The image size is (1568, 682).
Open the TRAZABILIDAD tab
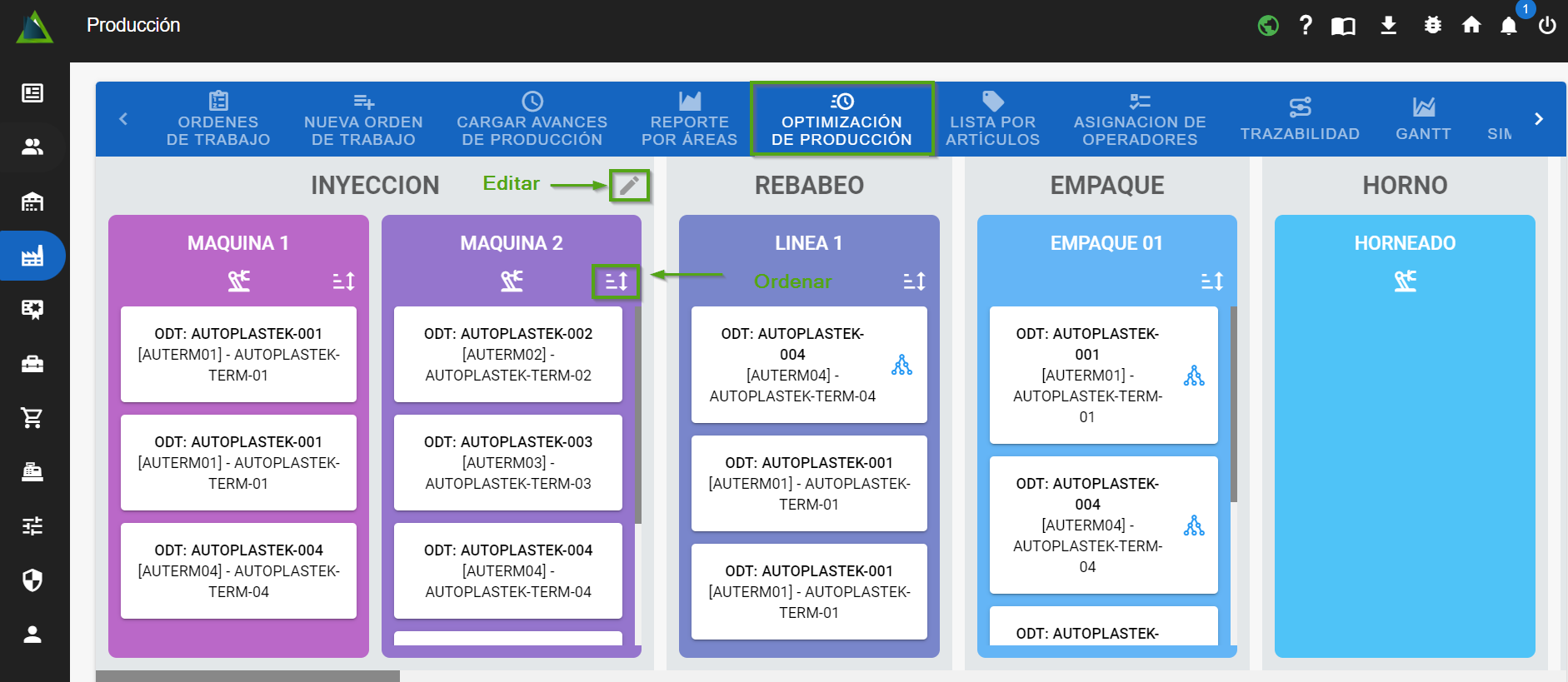pyautogui.click(x=1300, y=119)
